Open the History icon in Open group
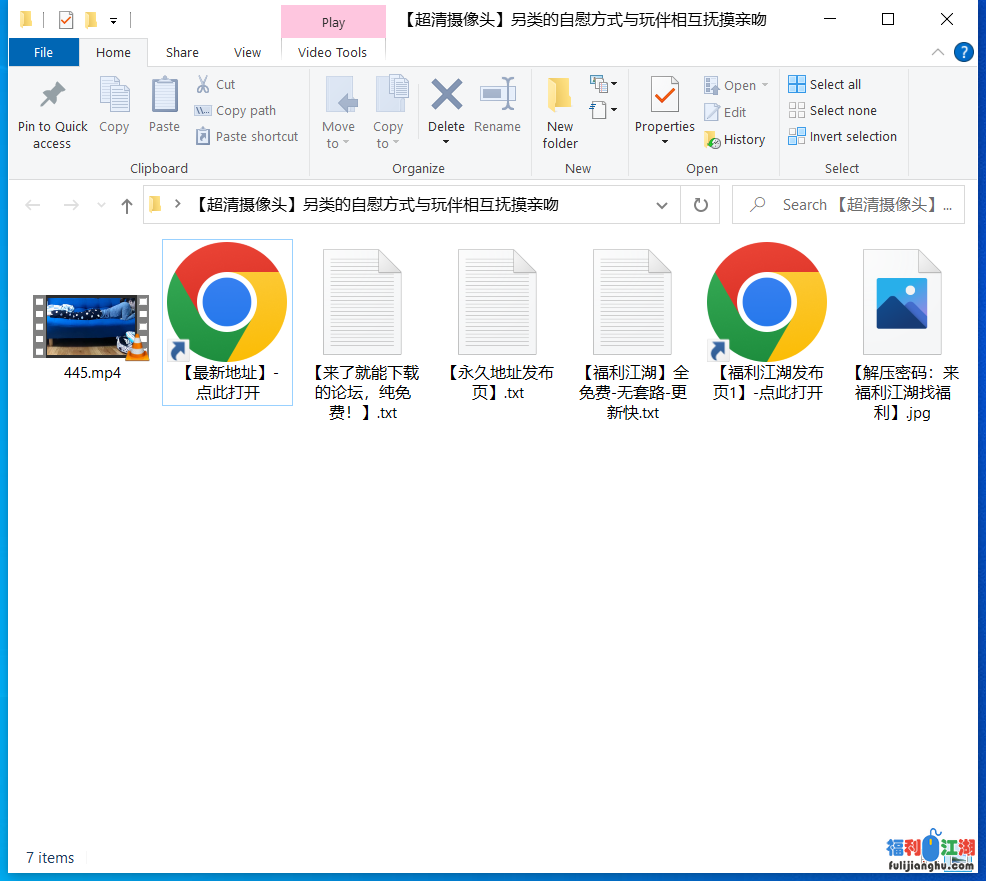The width and height of the screenshot is (986, 881). [712, 140]
